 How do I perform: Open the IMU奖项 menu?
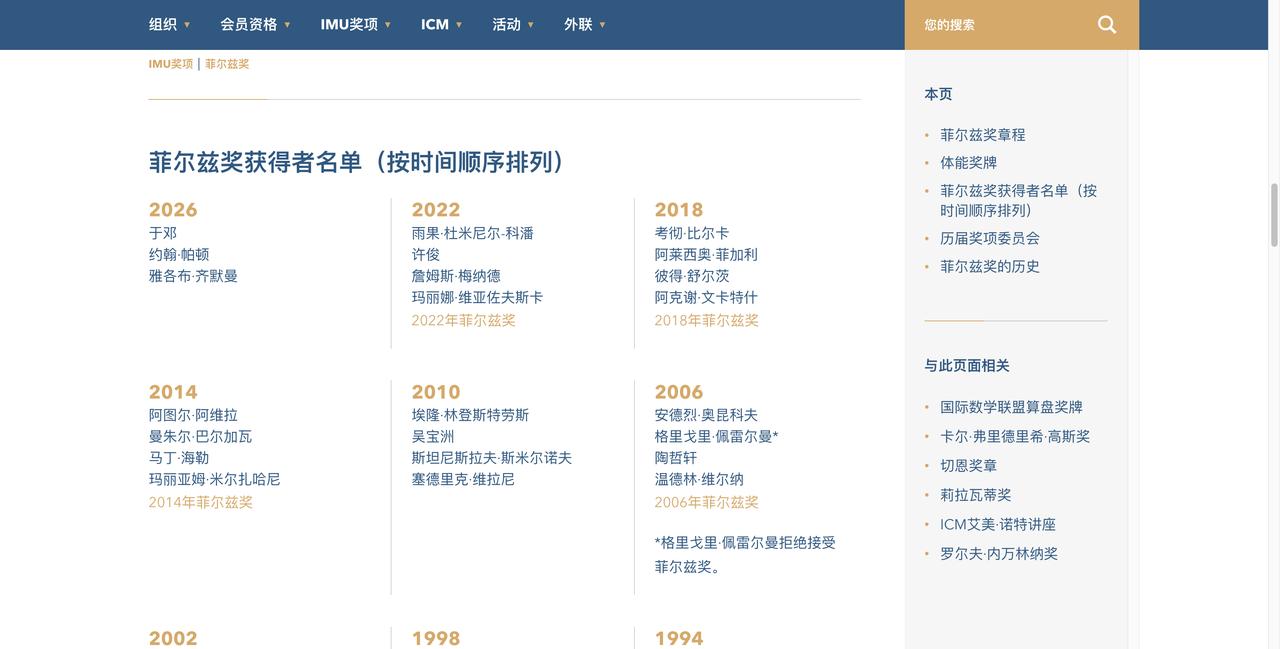click(x=349, y=25)
